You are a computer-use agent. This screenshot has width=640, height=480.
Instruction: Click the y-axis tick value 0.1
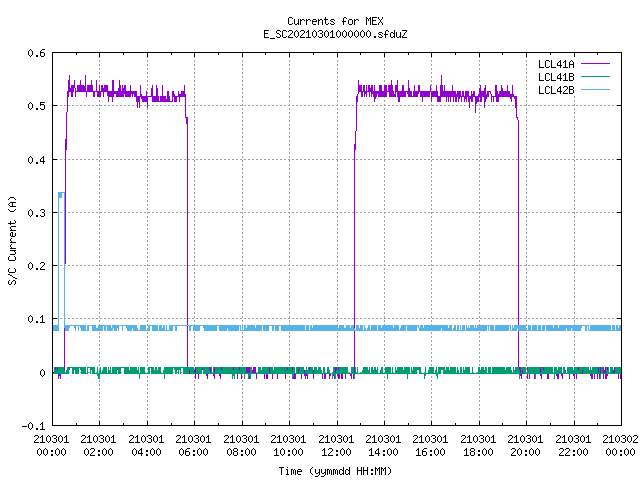click(36, 319)
